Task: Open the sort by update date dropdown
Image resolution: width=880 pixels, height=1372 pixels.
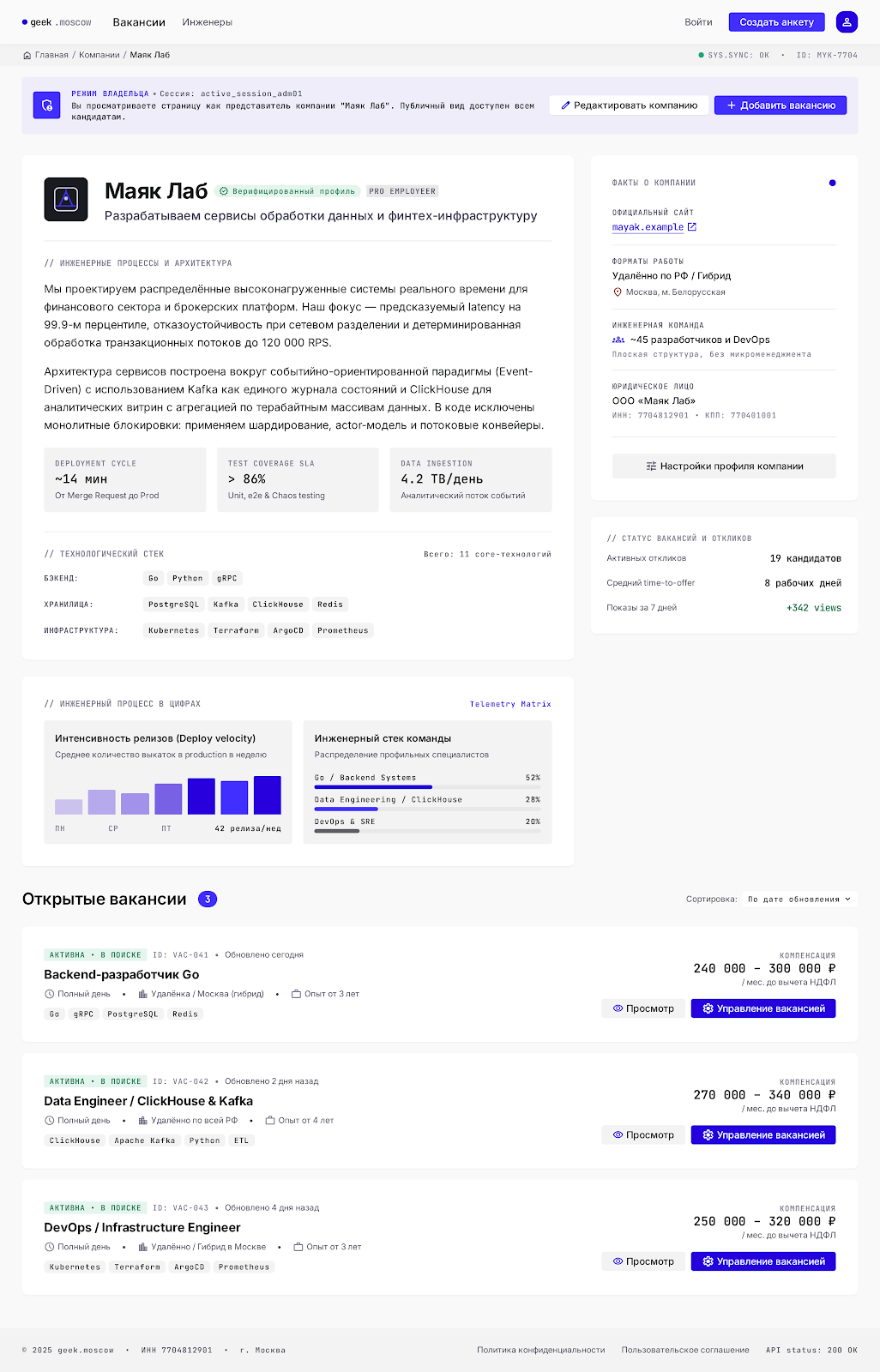Action: (799, 900)
